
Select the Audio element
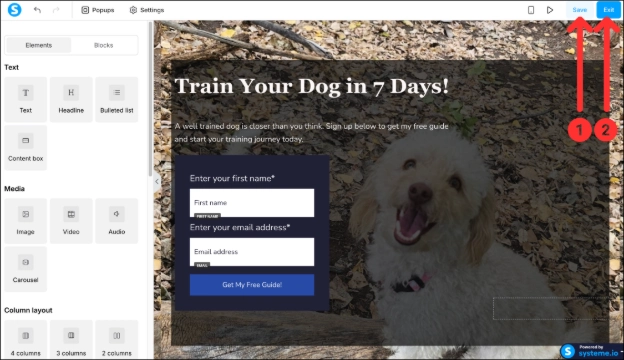117,221
